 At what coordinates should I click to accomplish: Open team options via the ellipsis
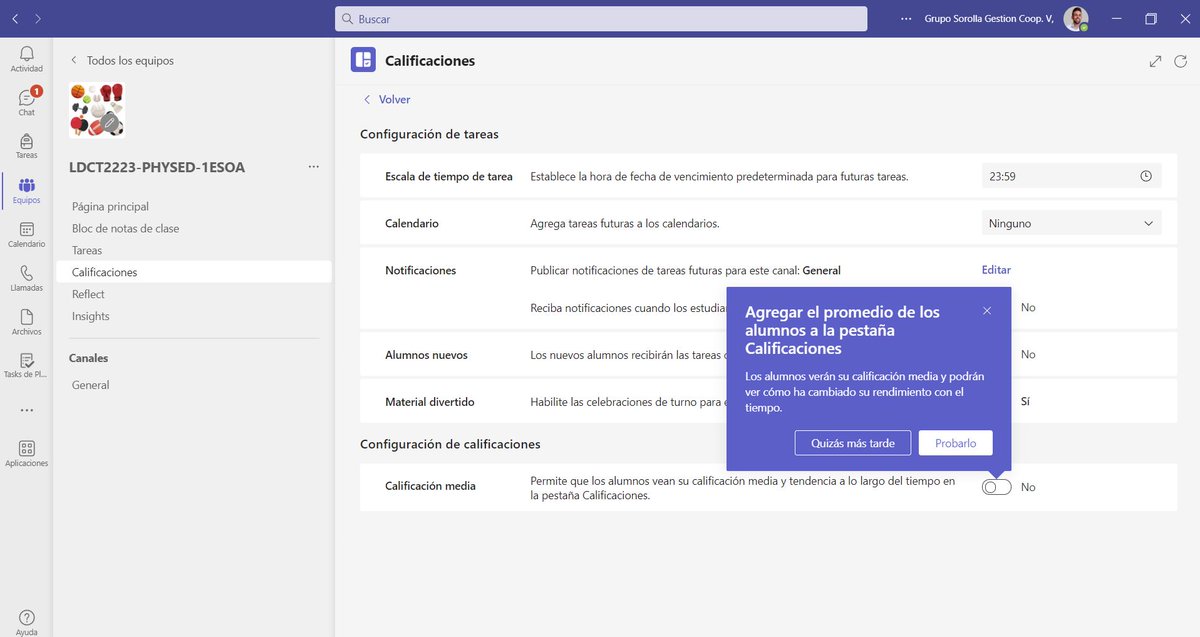click(x=313, y=167)
